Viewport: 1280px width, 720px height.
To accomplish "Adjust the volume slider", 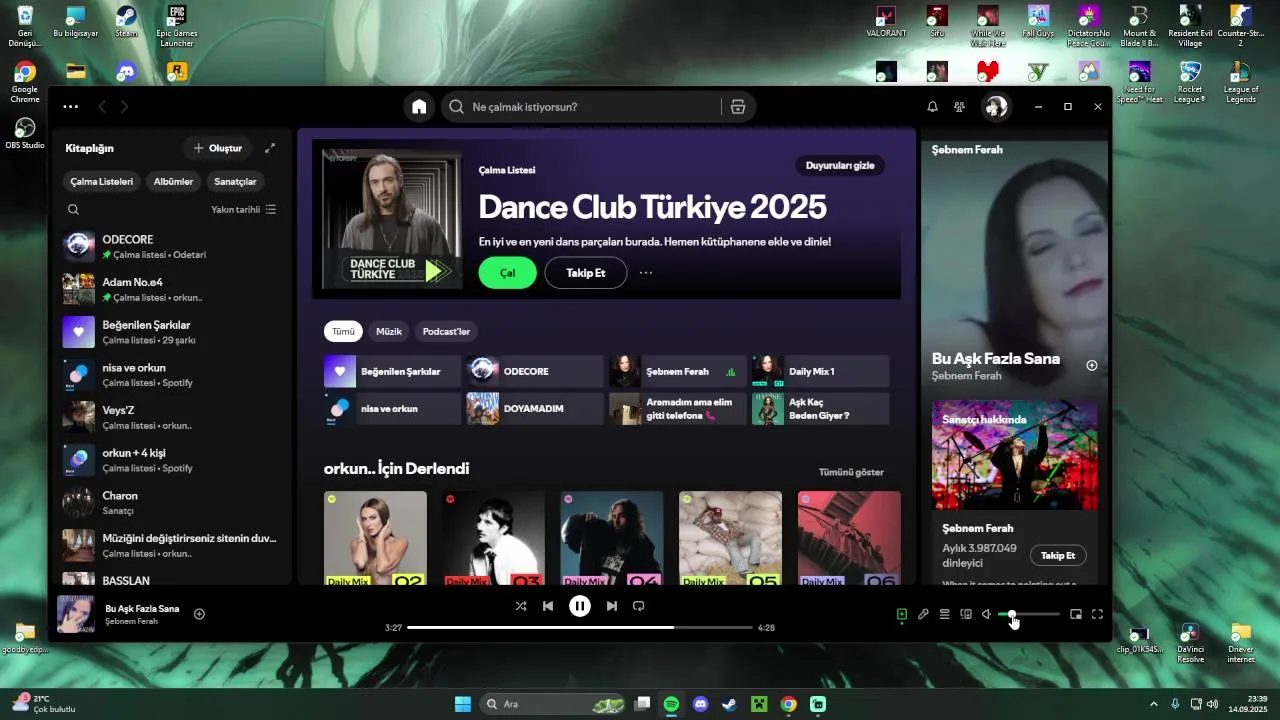I will (x=1029, y=614).
